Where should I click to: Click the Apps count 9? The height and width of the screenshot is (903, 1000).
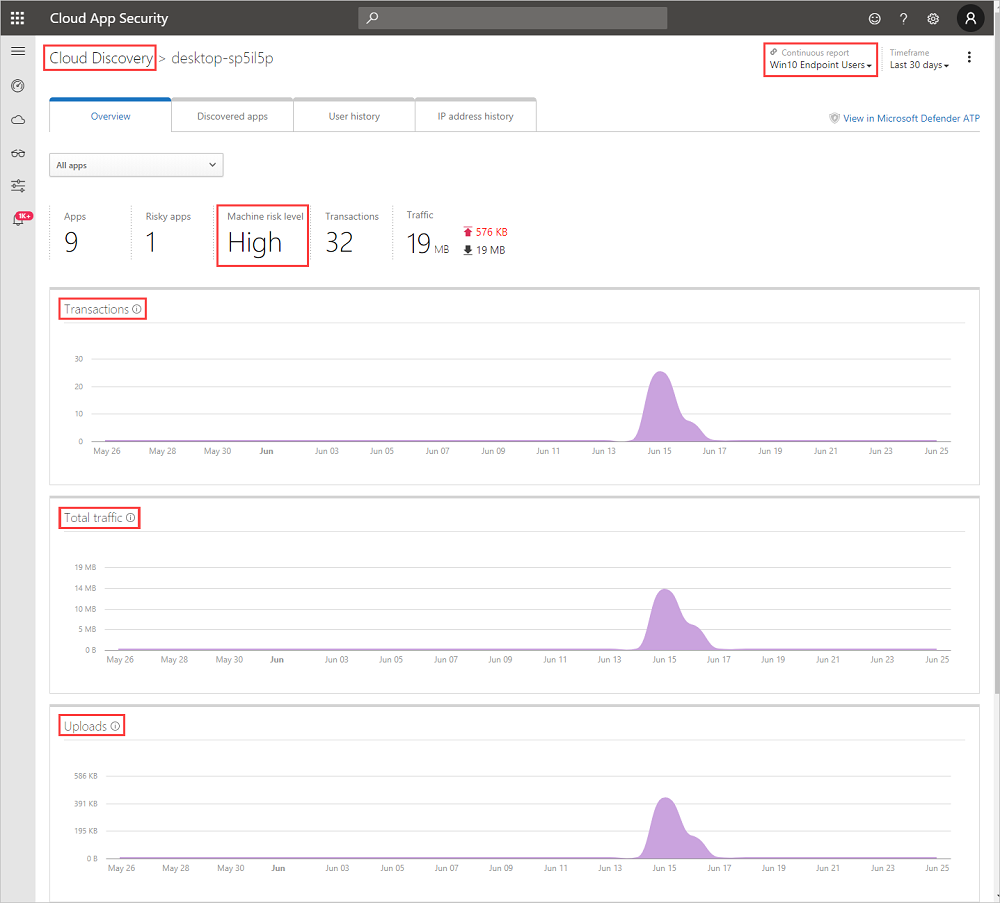(x=71, y=242)
